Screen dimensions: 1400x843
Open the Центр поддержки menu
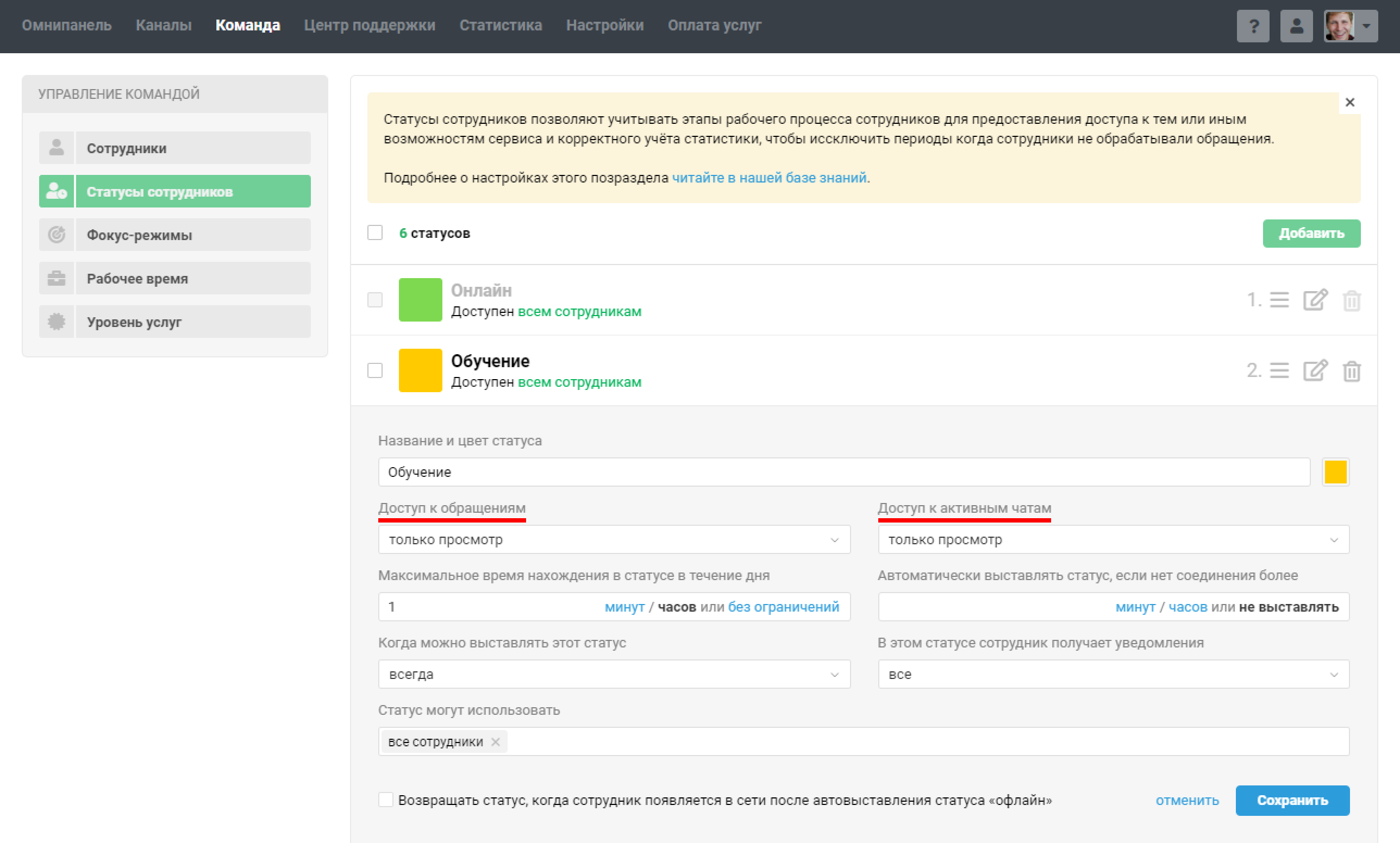[370, 26]
